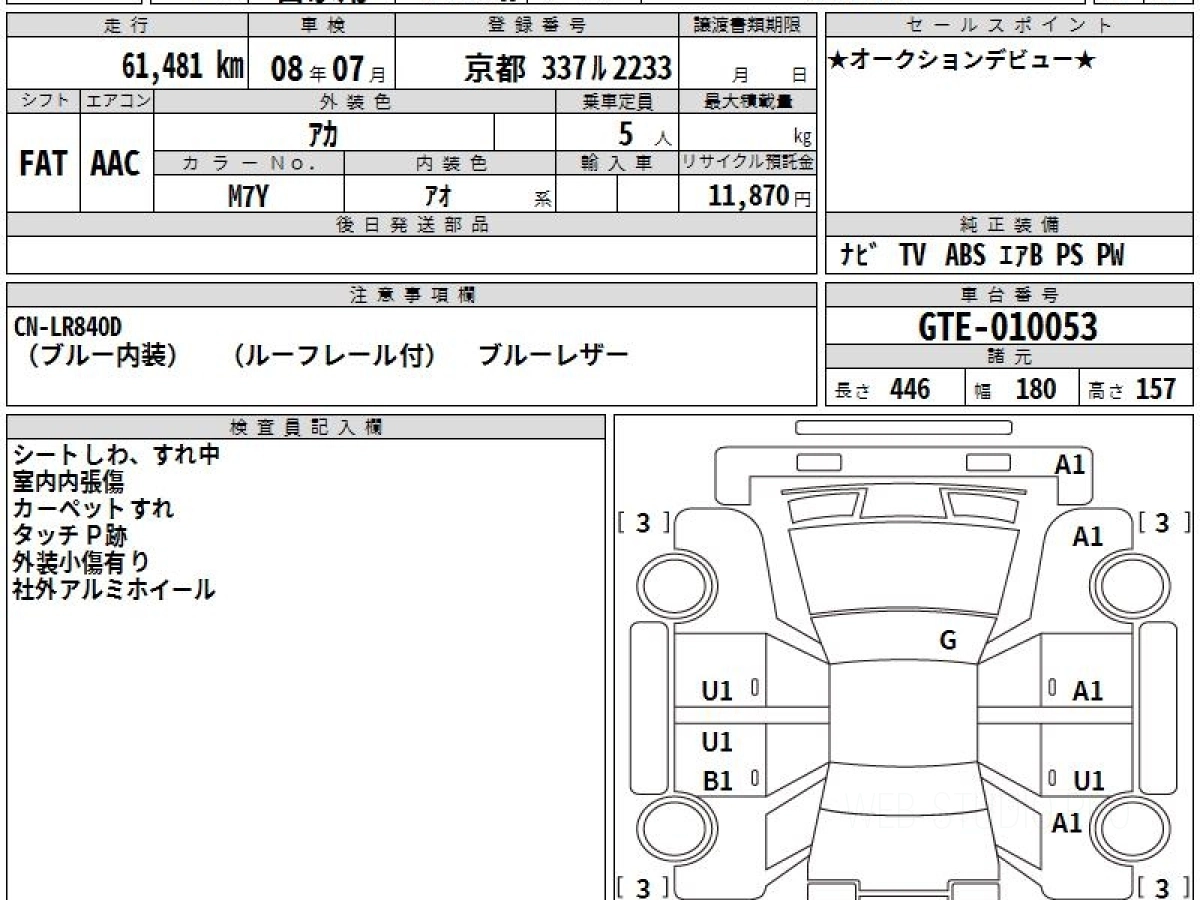Select the left front door handle symbol
Image resolution: width=1200 pixels, height=900 pixels.
point(754,688)
